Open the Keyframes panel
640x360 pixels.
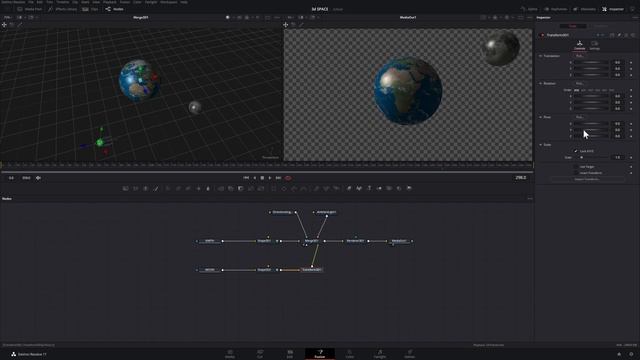pos(556,9)
